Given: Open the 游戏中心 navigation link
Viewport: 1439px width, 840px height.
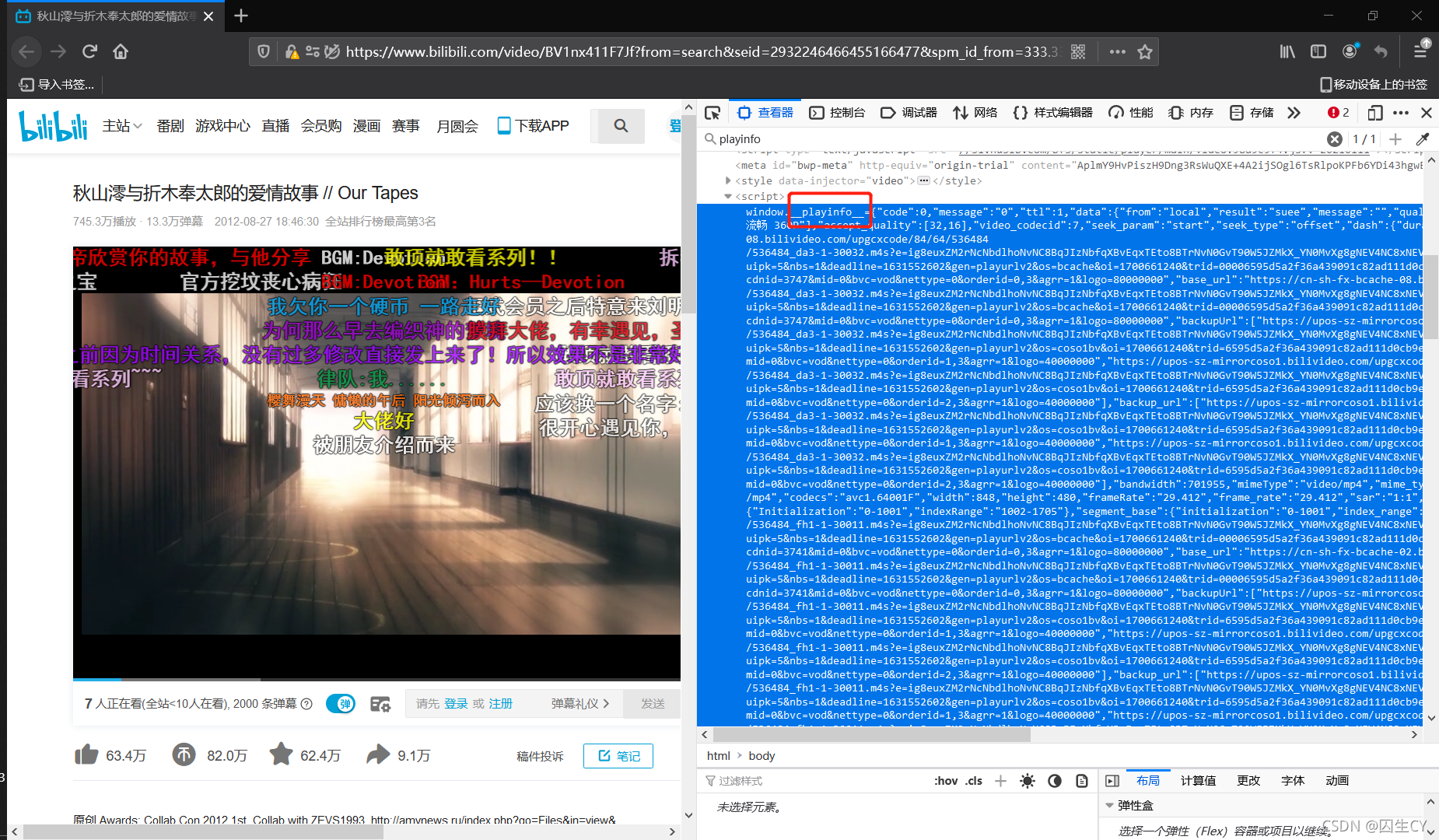Looking at the screenshot, I should click(x=223, y=125).
